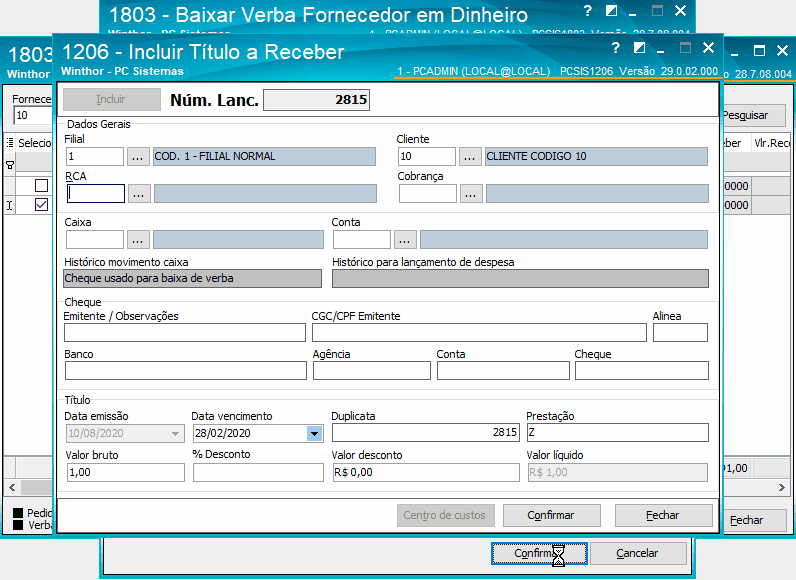The width and height of the screenshot is (796, 580).
Task: Click Cancelar button in 1803 window
Action: (638, 553)
